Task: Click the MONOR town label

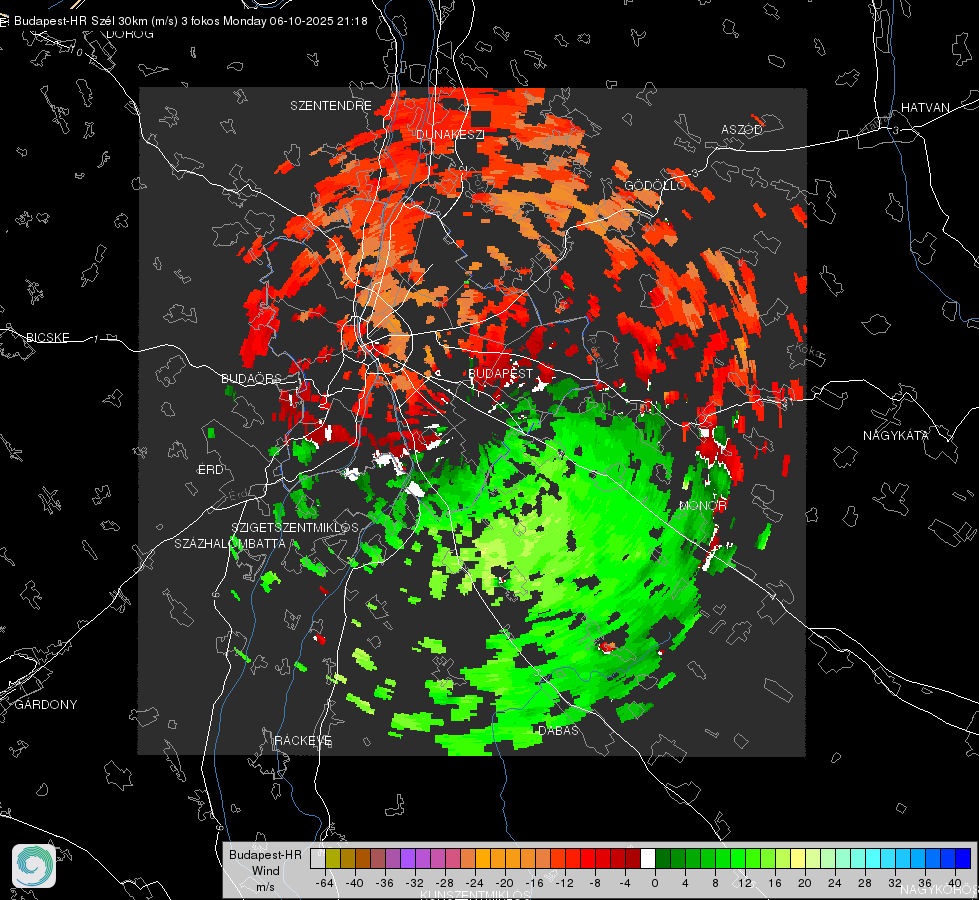Action: pyautogui.click(x=703, y=505)
